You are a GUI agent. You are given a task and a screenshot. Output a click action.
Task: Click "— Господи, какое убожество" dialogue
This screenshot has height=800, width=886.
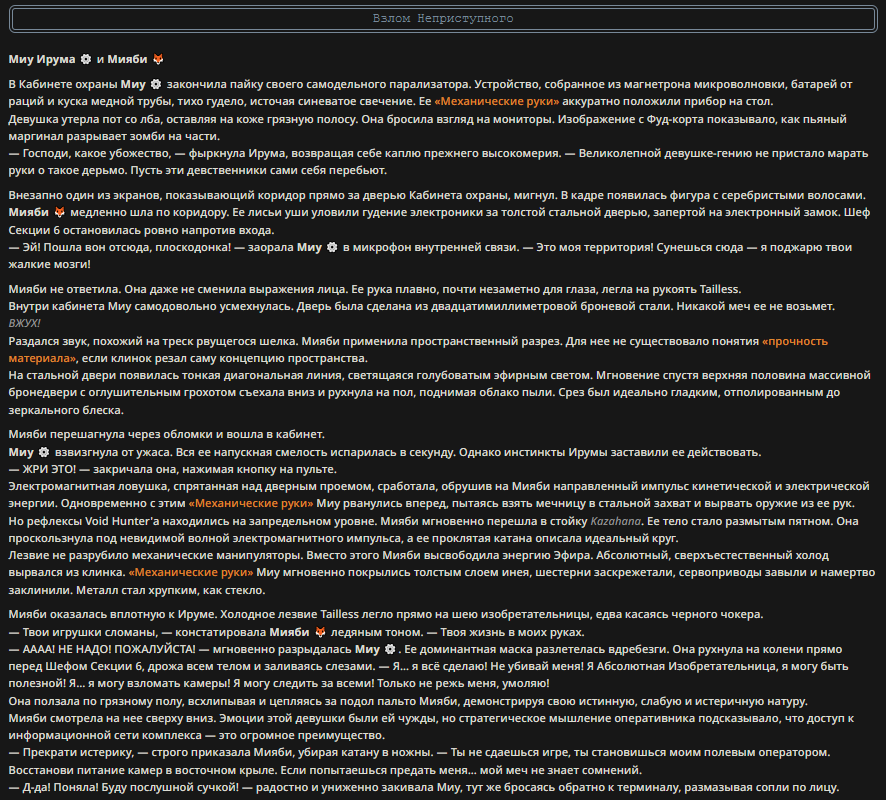90,154
